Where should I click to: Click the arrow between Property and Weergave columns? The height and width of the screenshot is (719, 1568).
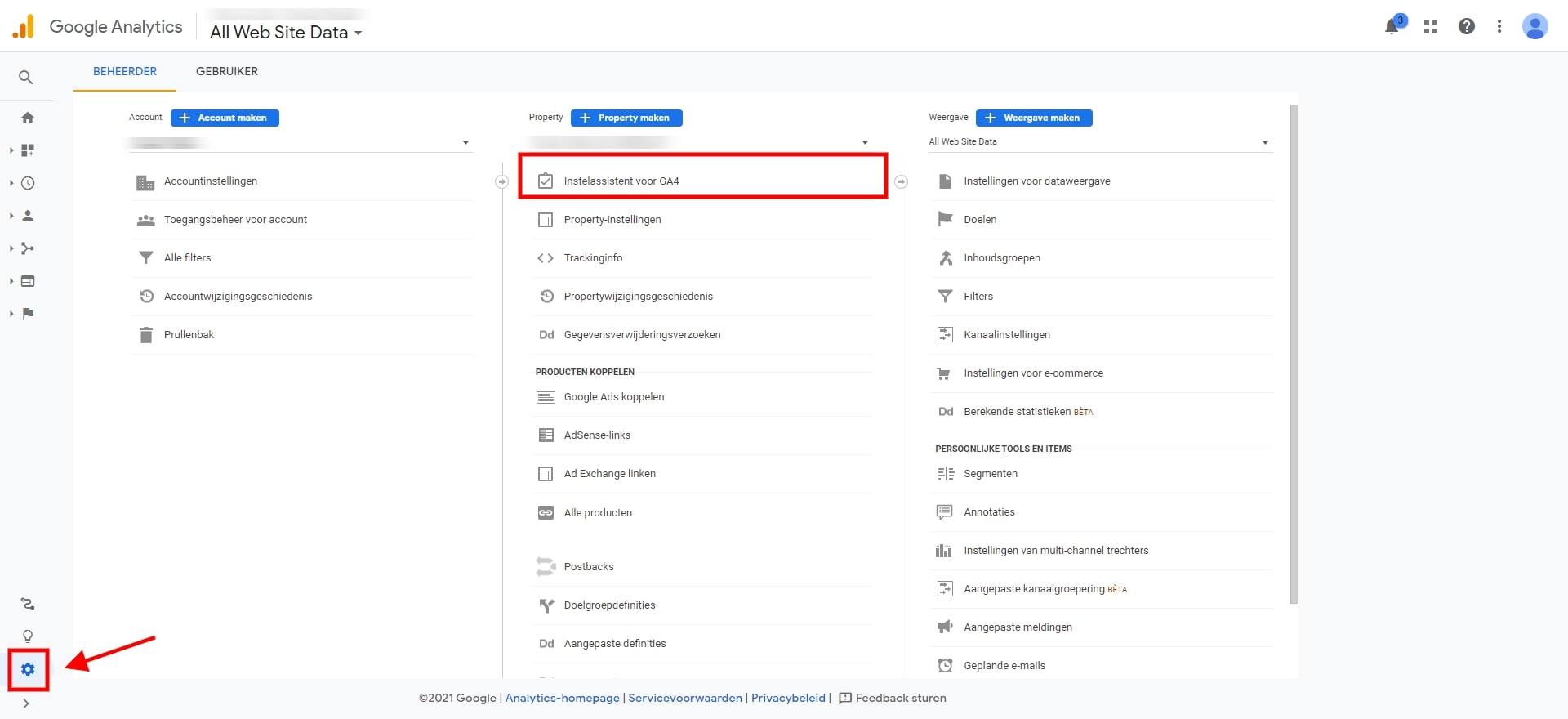coord(902,181)
